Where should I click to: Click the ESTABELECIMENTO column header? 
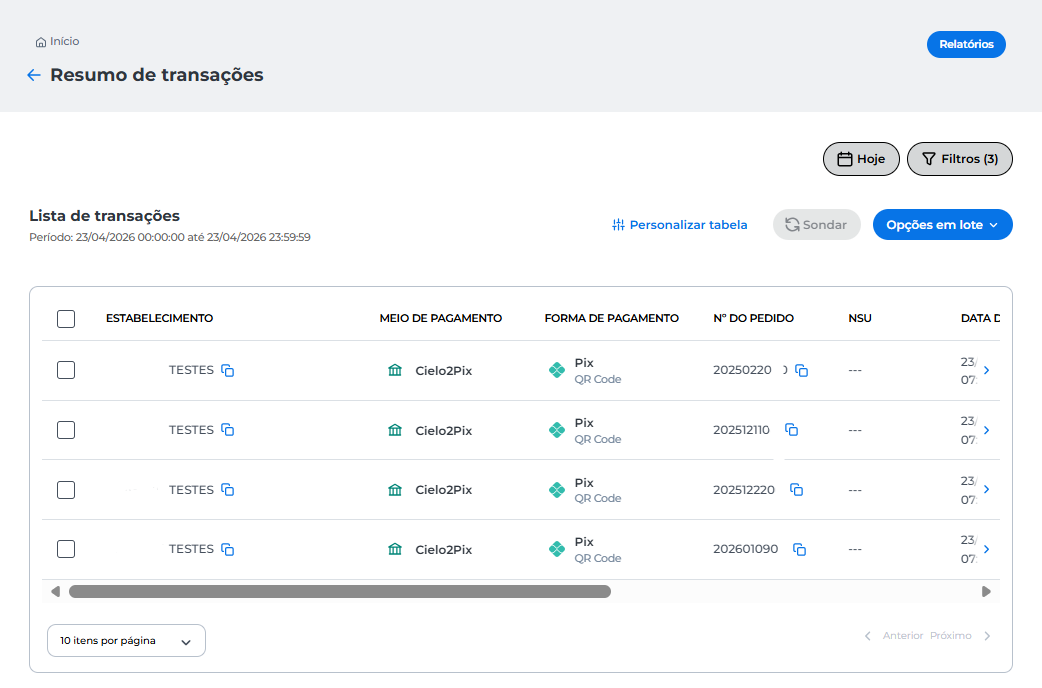pos(159,318)
